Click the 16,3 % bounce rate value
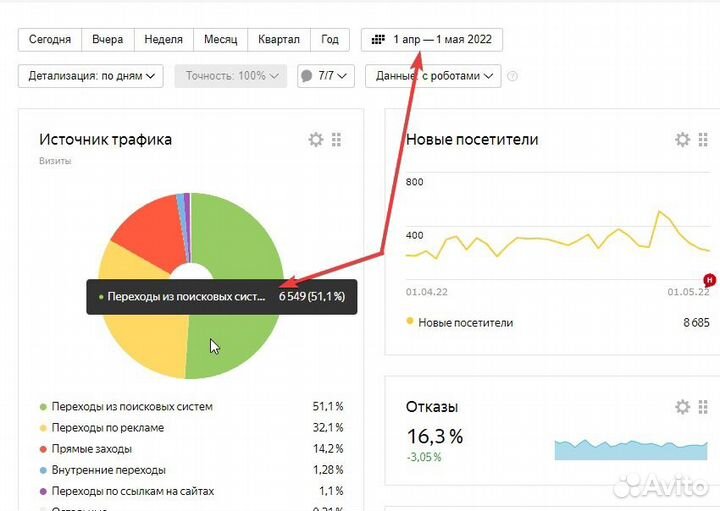This screenshot has width=720, height=511. [435, 436]
